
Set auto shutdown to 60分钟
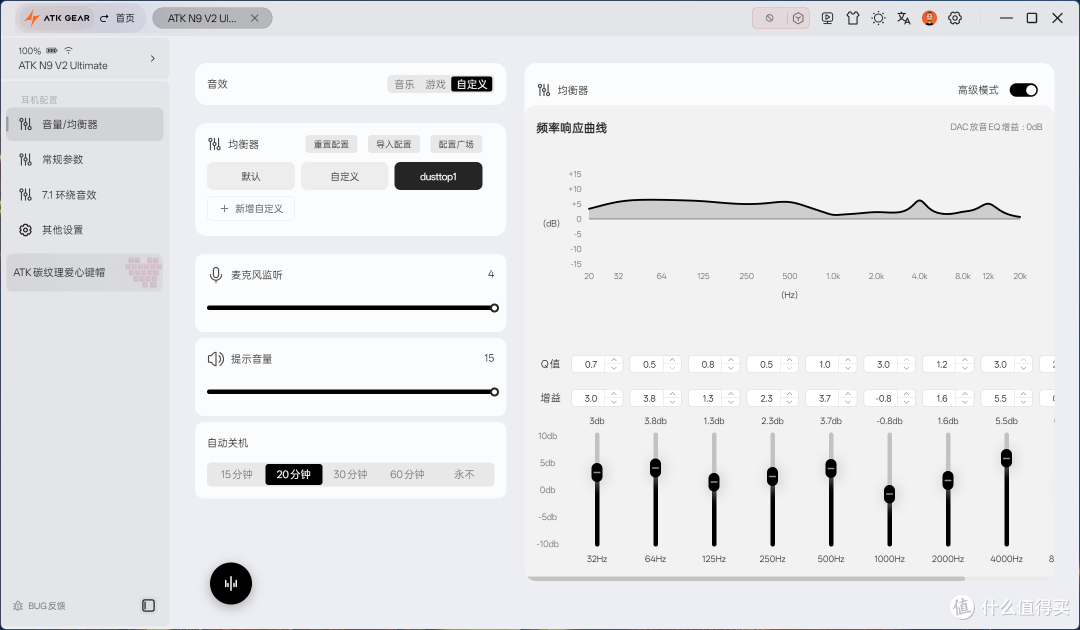pos(407,474)
